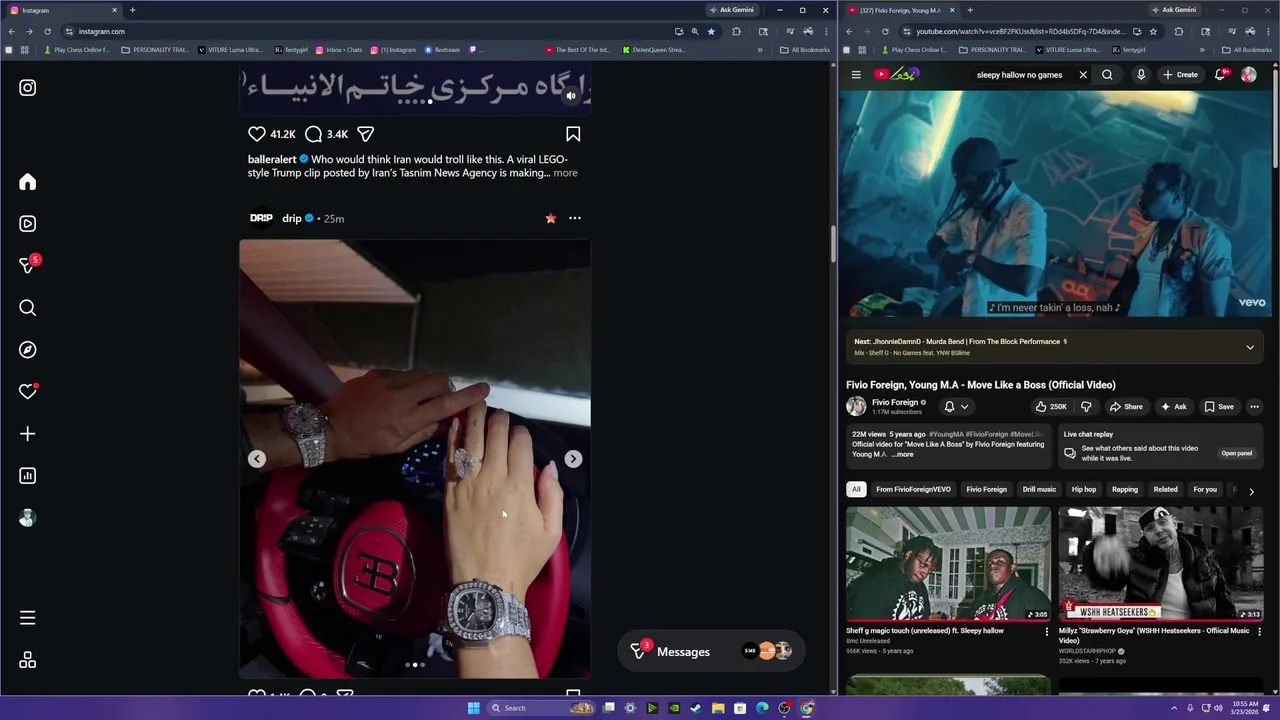Screen dimensions: 1280x720
Task: Open more actions three-dot menu under the video
Action: click(1254, 407)
